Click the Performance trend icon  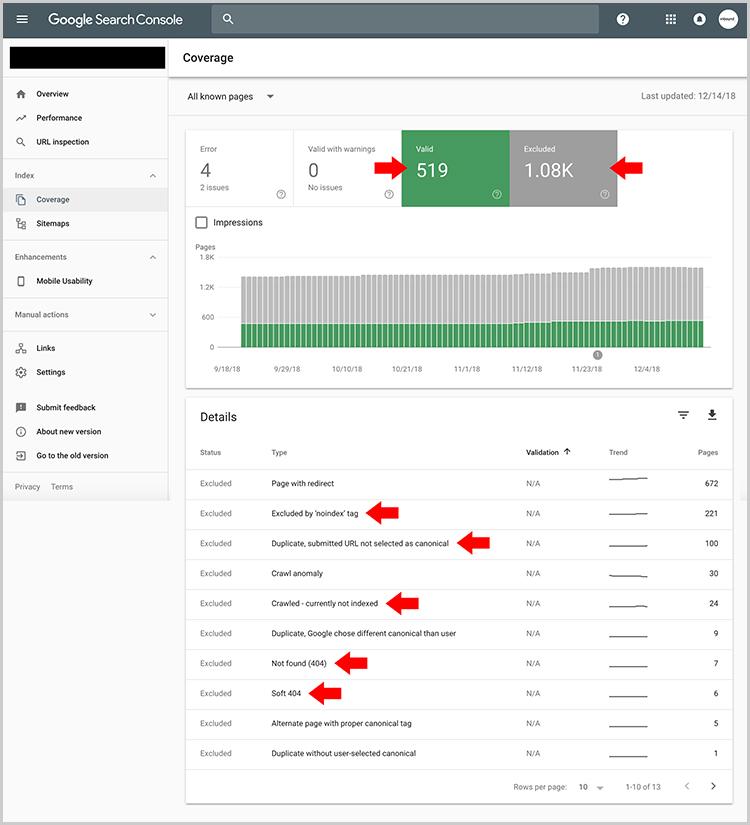click(21, 118)
